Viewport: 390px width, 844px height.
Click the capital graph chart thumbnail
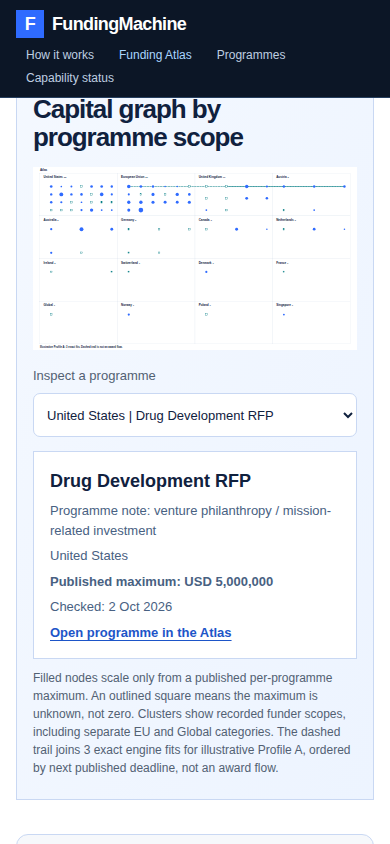coord(195,258)
